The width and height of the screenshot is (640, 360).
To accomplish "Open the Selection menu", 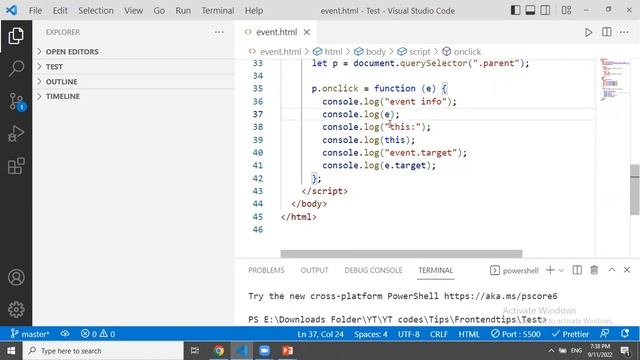I will (x=96, y=11).
